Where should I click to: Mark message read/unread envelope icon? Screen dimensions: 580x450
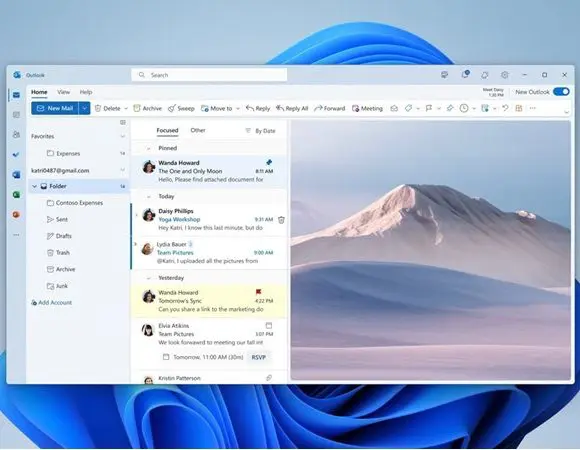click(394, 108)
